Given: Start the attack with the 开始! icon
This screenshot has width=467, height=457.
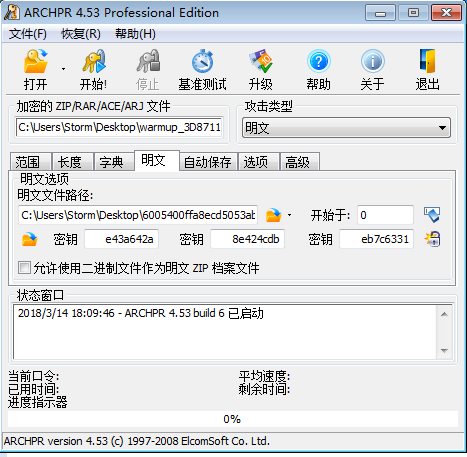Looking at the screenshot, I should pyautogui.click(x=94, y=62).
